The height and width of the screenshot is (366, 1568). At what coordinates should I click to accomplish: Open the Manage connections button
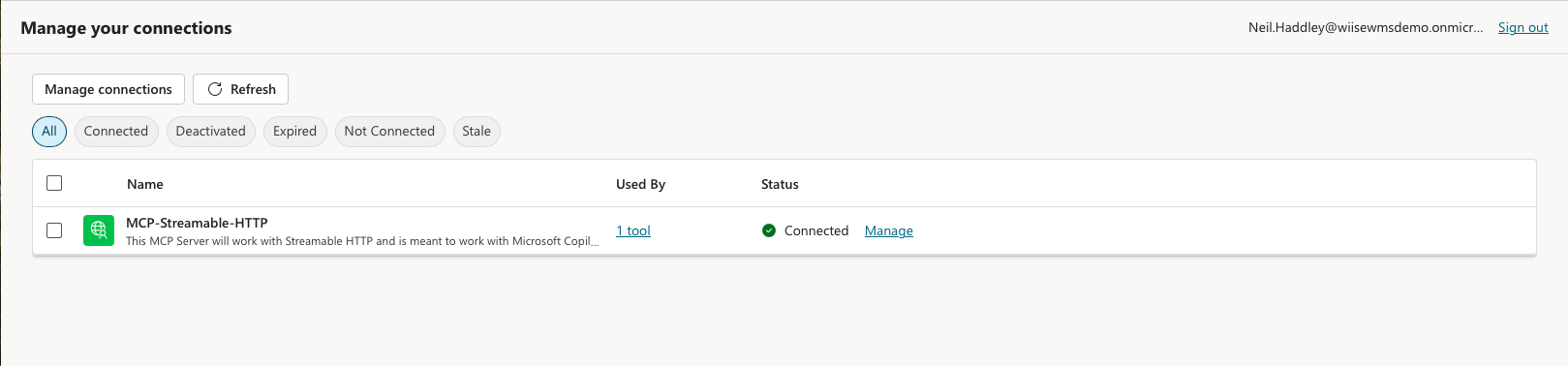108,89
